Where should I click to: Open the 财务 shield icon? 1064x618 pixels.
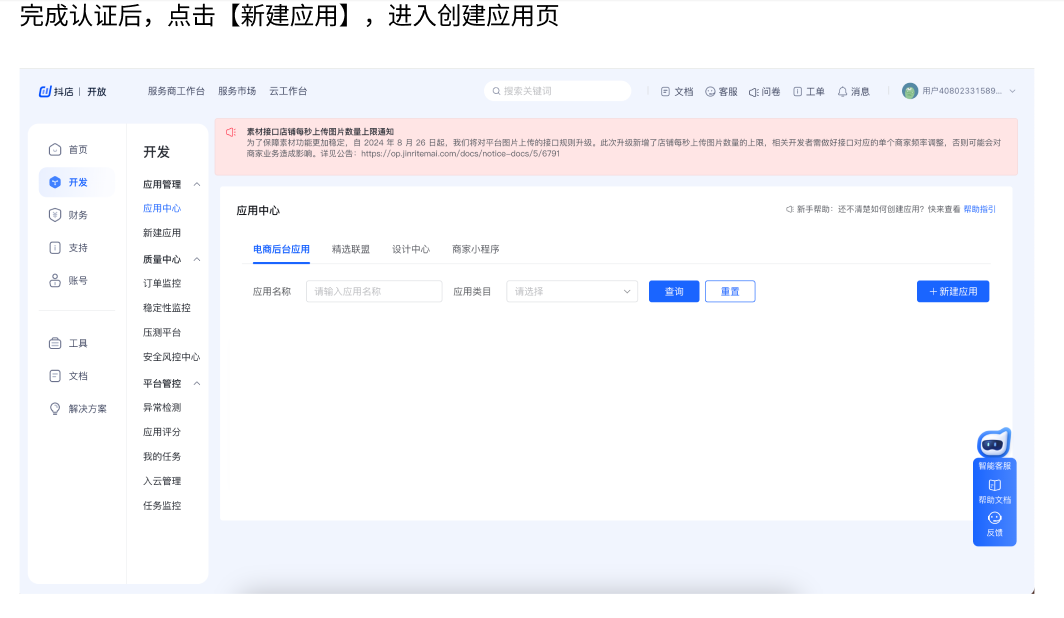[x=55, y=214]
